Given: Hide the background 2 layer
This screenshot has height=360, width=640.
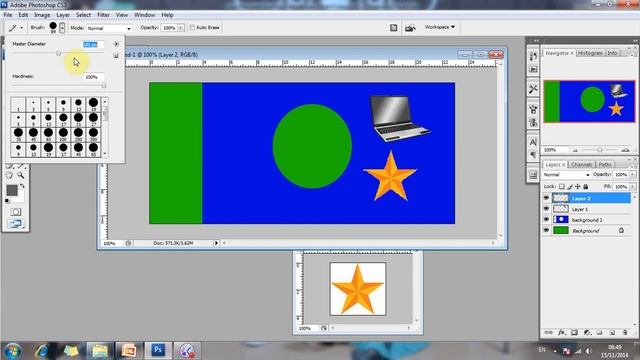Looking at the screenshot, I should [546, 220].
